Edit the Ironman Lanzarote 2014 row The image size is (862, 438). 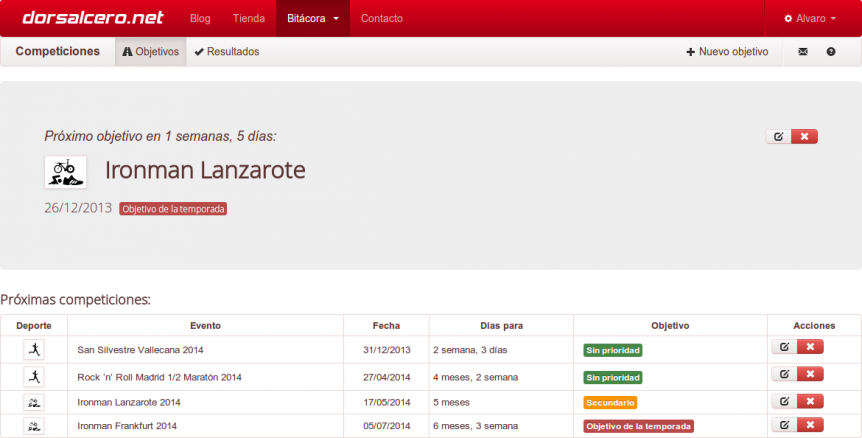click(x=784, y=401)
